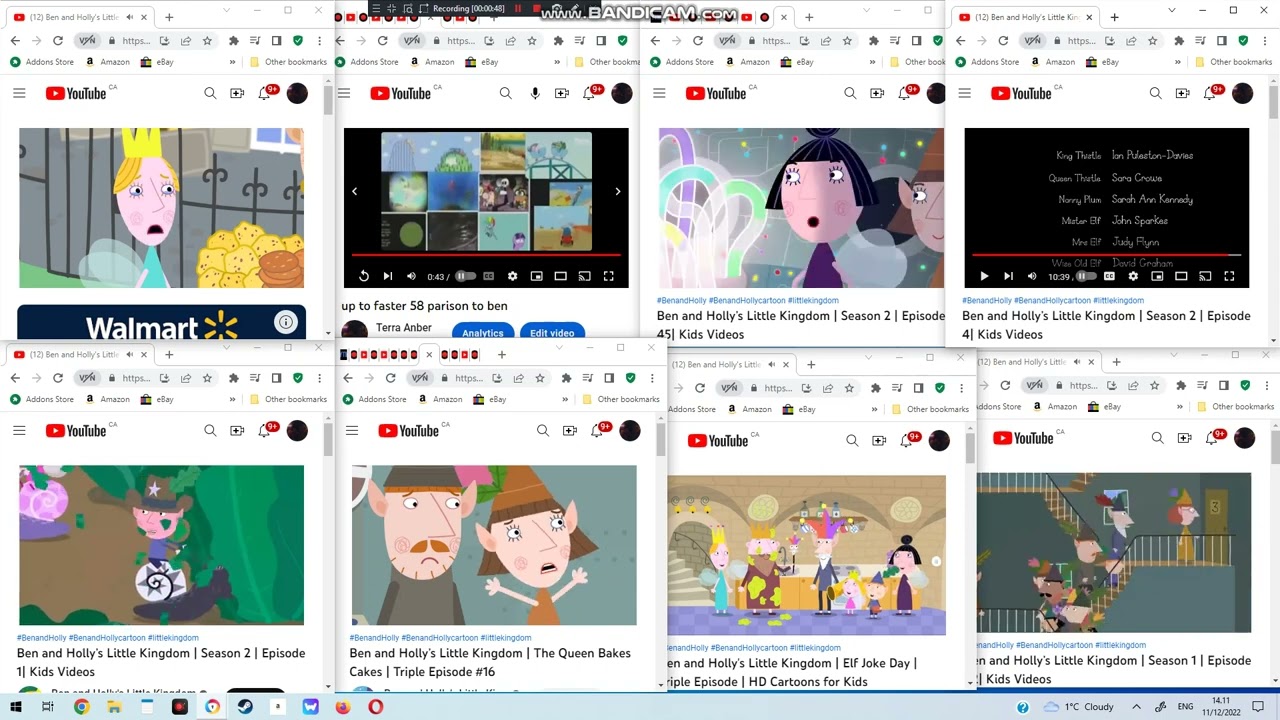Click notifications bell in Elf Joke Day window

pyautogui.click(x=907, y=440)
